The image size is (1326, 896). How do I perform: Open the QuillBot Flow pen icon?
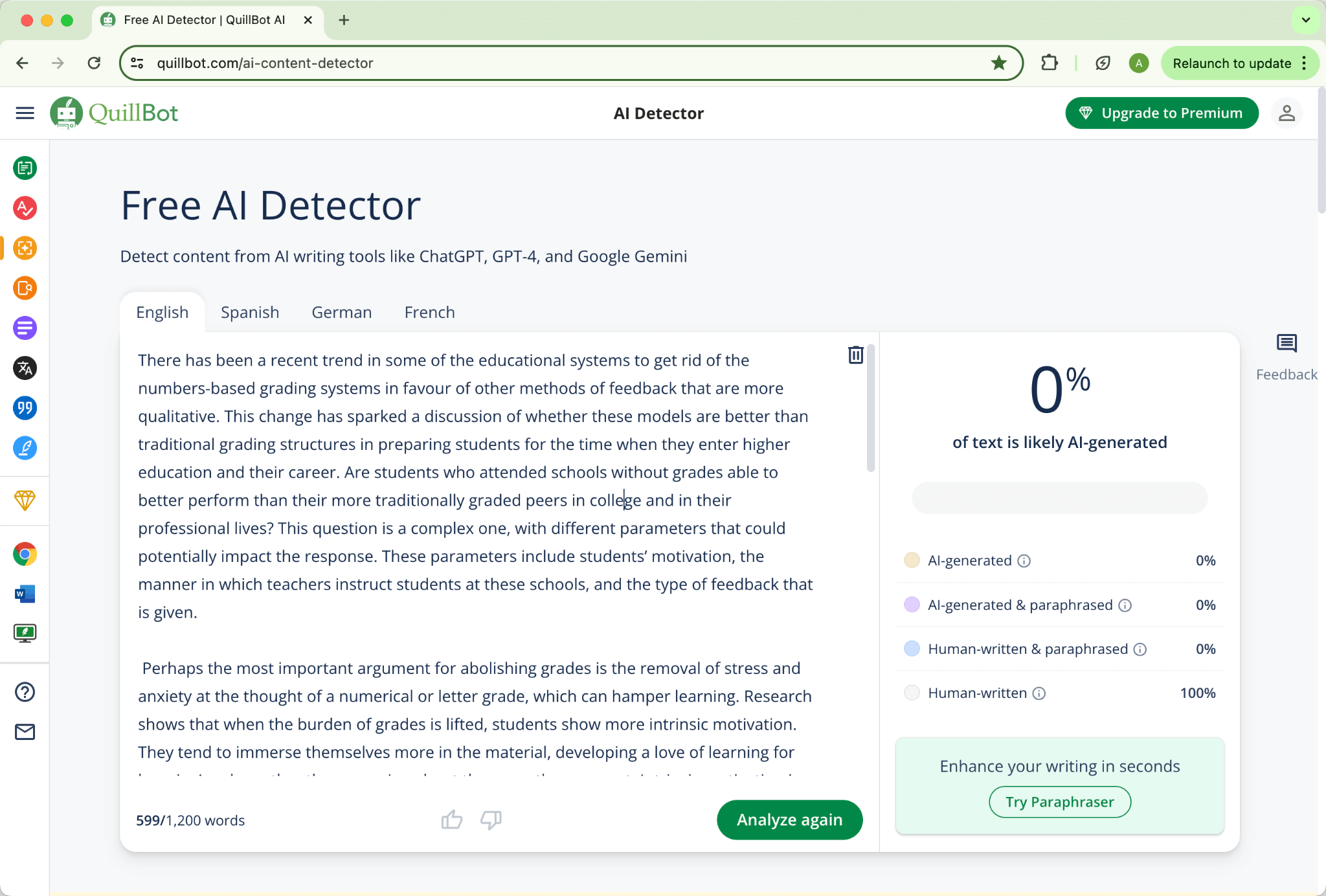pyautogui.click(x=25, y=448)
